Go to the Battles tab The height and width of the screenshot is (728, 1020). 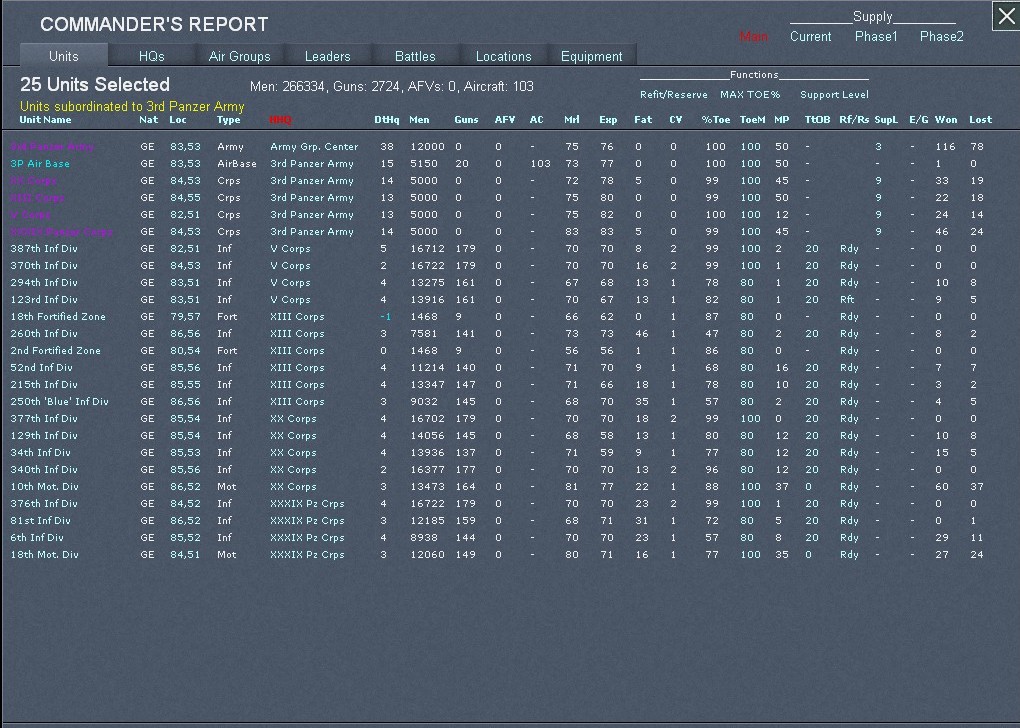click(415, 56)
